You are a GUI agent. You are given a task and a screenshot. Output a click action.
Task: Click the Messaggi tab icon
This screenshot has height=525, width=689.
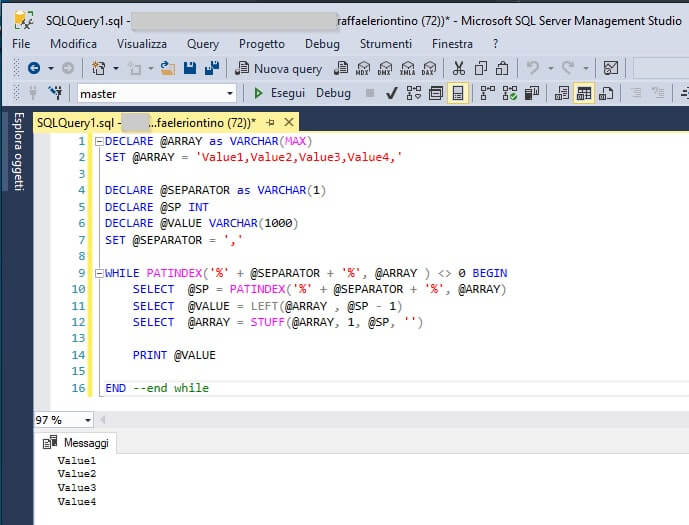[x=50, y=442]
